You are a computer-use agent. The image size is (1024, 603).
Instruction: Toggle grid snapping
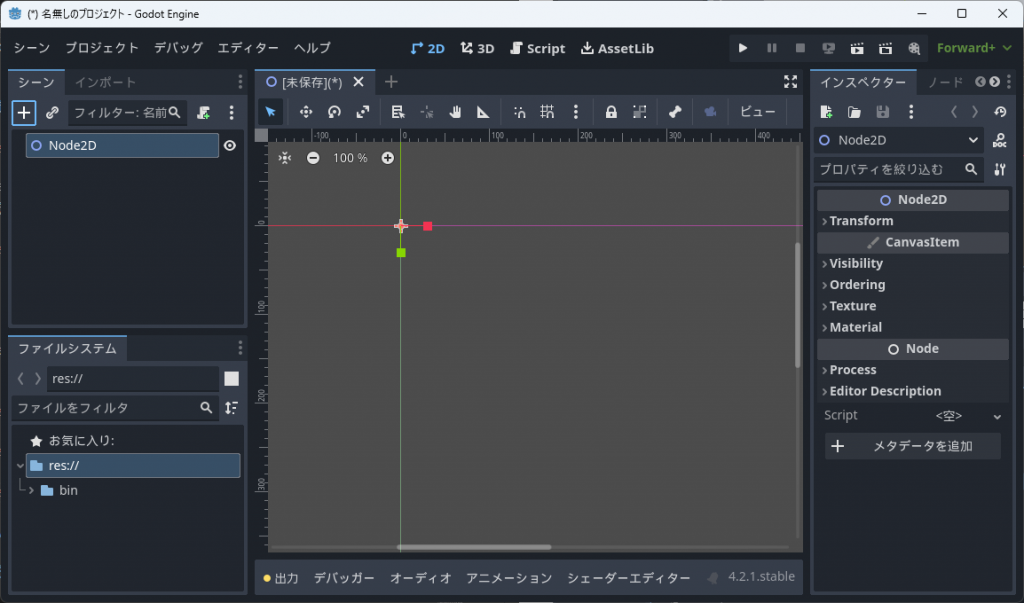click(x=547, y=112)
